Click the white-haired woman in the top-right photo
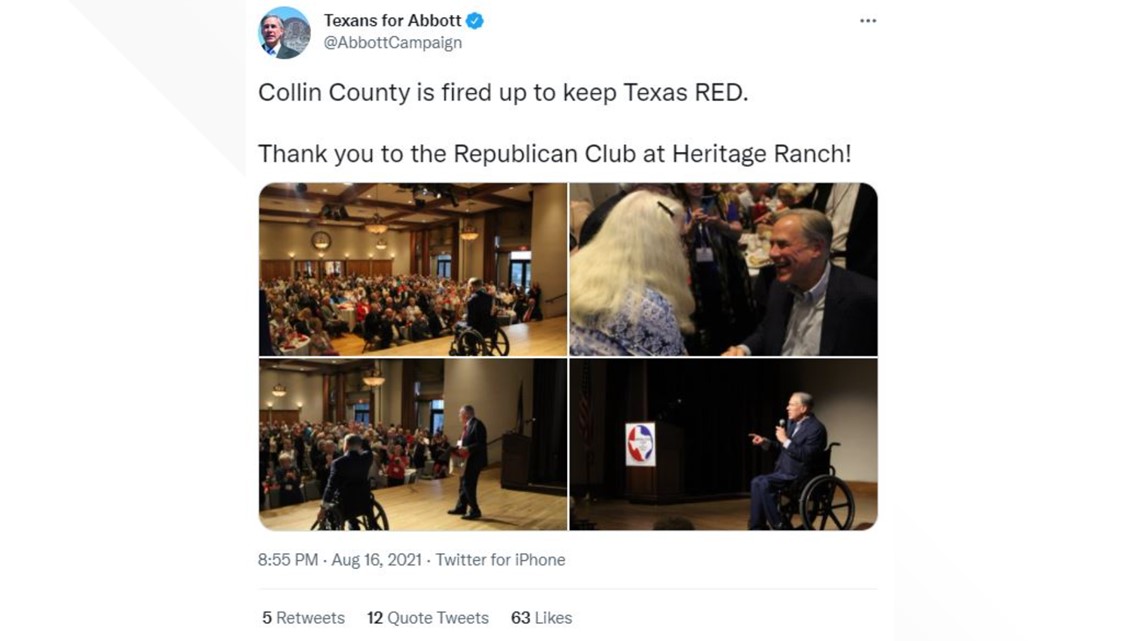 click(x=629, y=275)
